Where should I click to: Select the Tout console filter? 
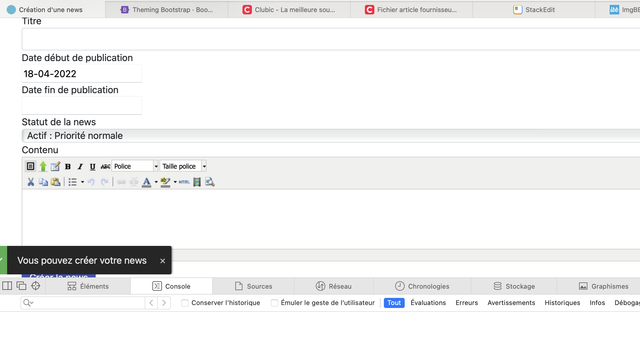pos(394,303)
